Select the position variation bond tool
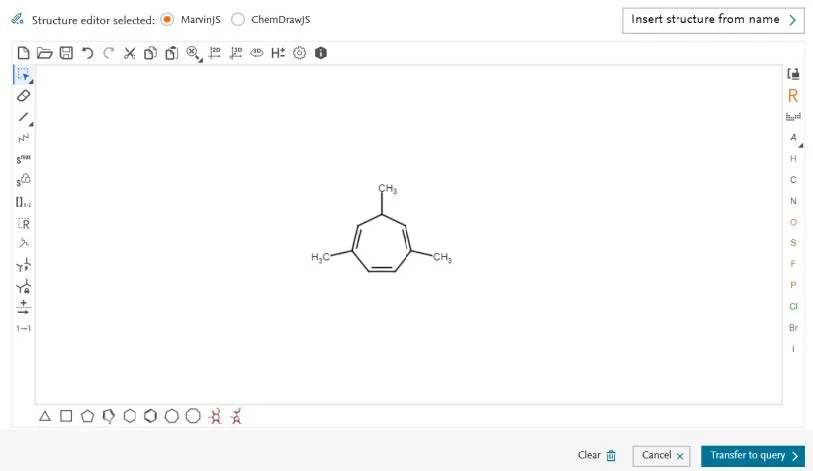This screenshot has width=813, height=471. [23, 243]
